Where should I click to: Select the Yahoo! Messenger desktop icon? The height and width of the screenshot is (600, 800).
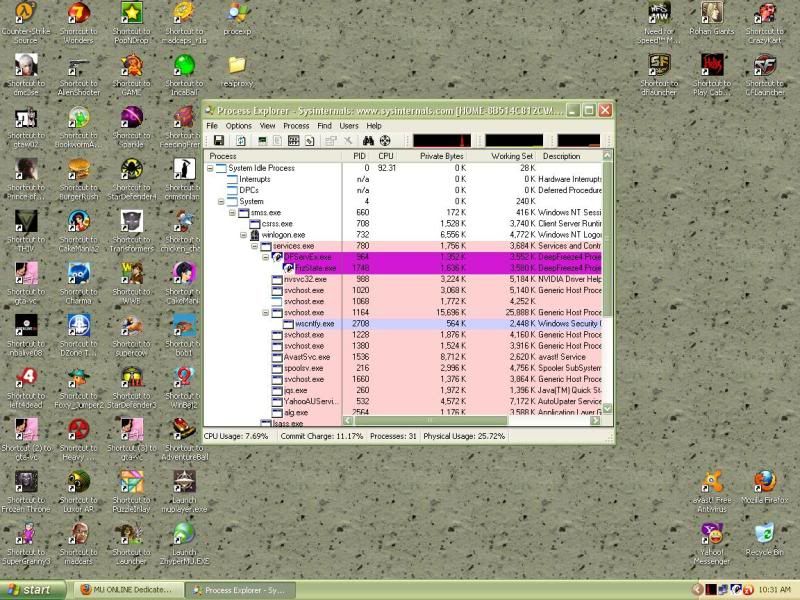712,544
